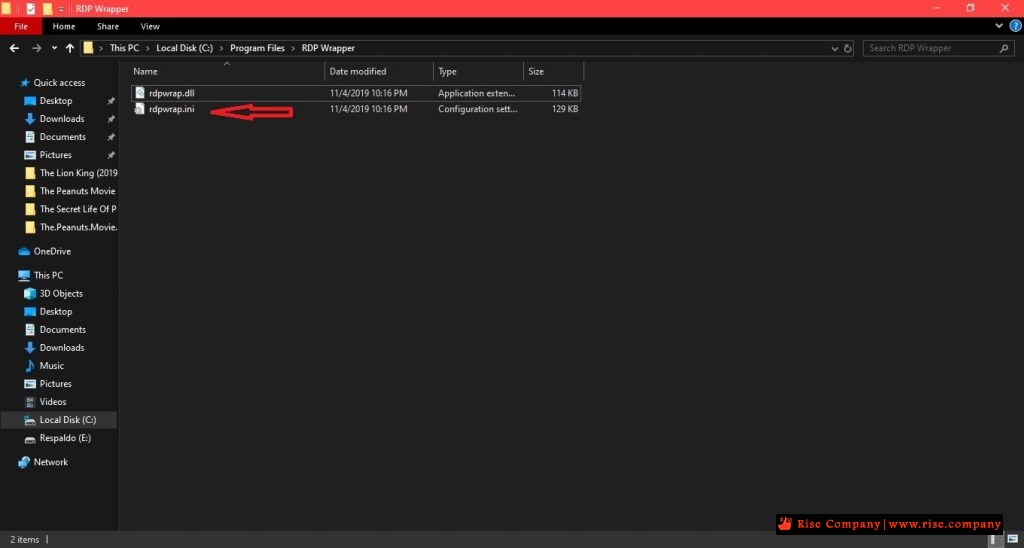Click the Network icon in sidebar
The width and height of the screenshot is (1024, 548).
pos(24,462)
